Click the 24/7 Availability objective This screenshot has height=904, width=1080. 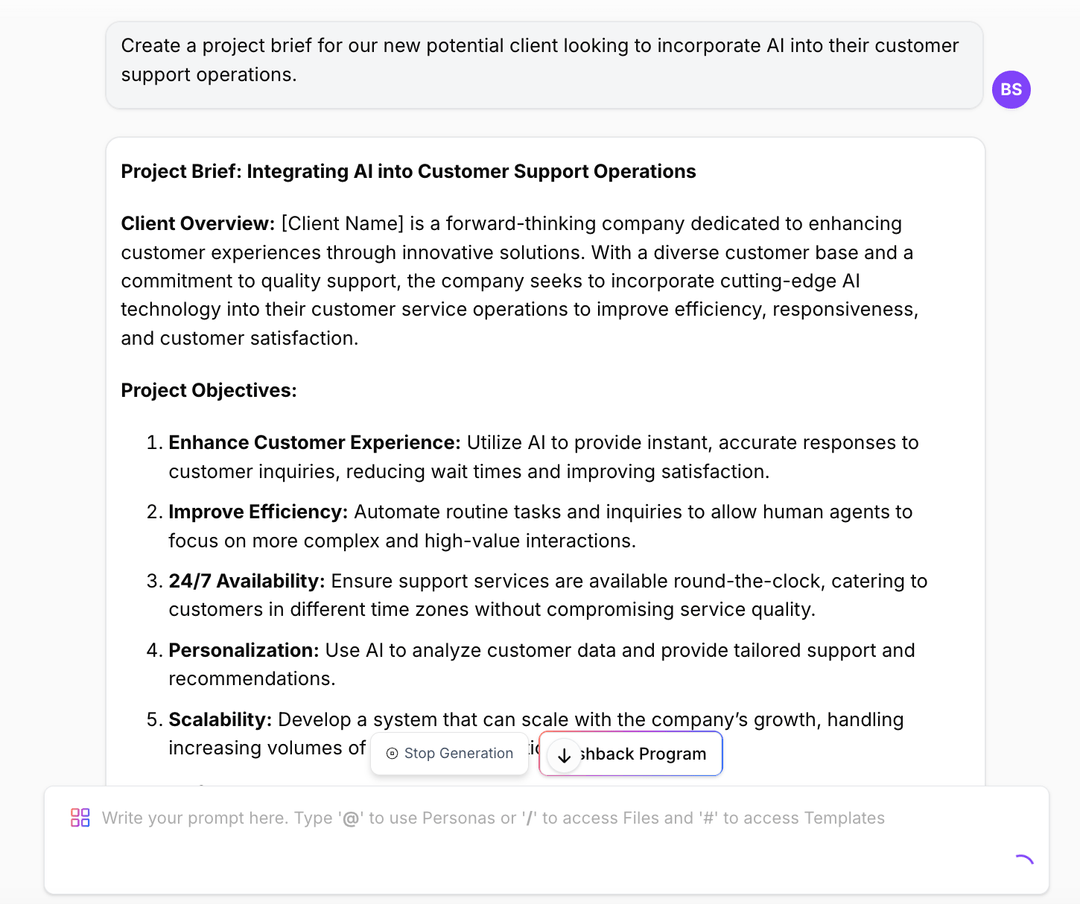coord(548,594)
